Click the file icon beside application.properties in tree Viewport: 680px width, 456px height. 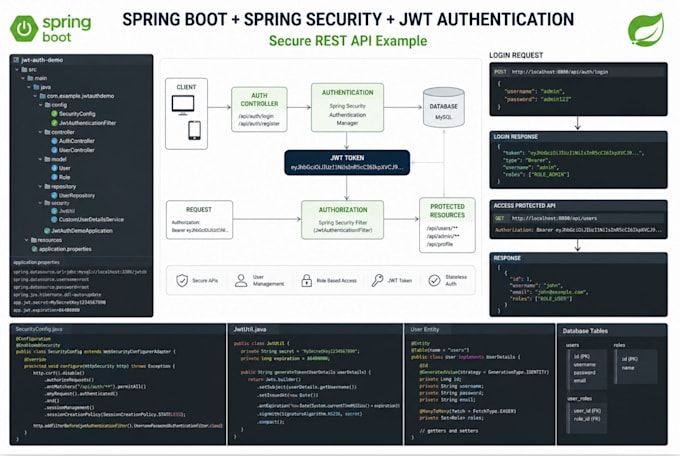coord(35,249)
